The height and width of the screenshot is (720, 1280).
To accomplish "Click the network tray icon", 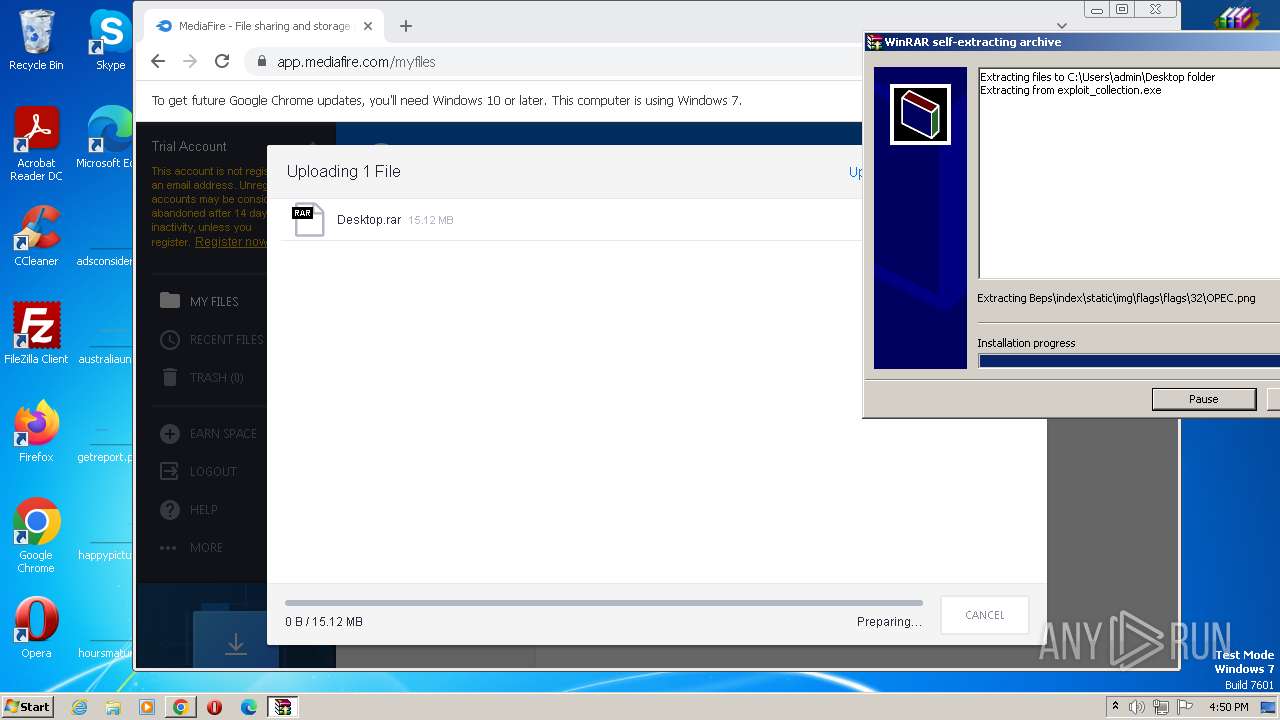I will tap(1161, 707).
